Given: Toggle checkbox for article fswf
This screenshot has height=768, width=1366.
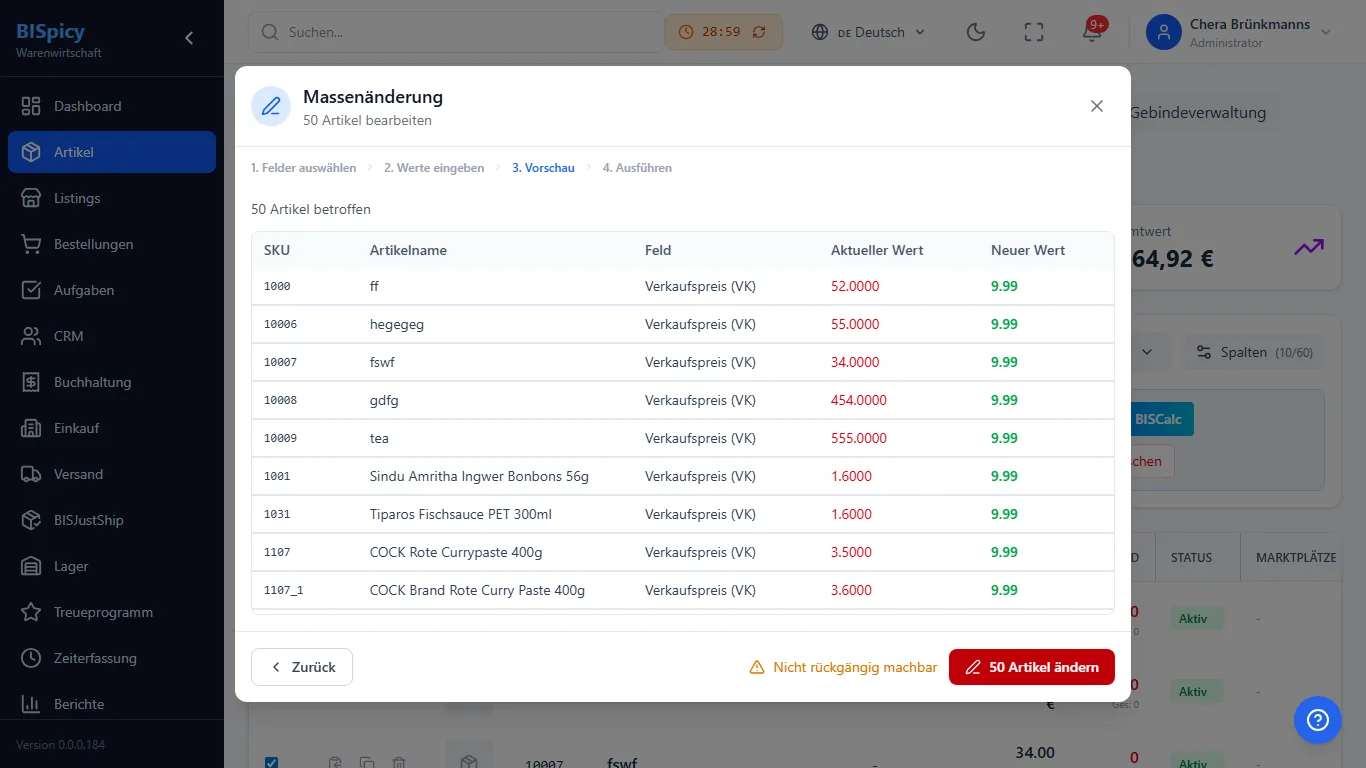Looking at the screenshot, I should pyautogui.click(x=271, y=762).
